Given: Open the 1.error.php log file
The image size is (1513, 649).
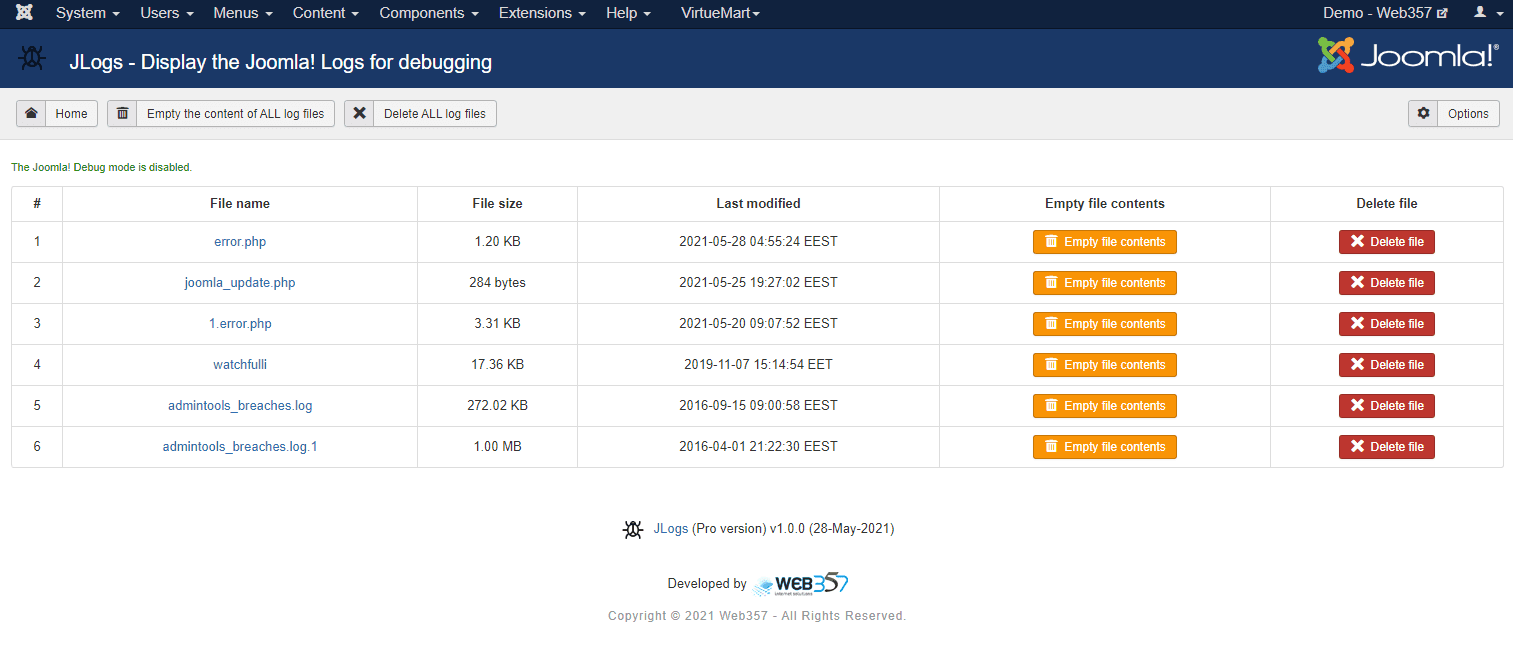Looking at the screenshot, I should [240, 324].
